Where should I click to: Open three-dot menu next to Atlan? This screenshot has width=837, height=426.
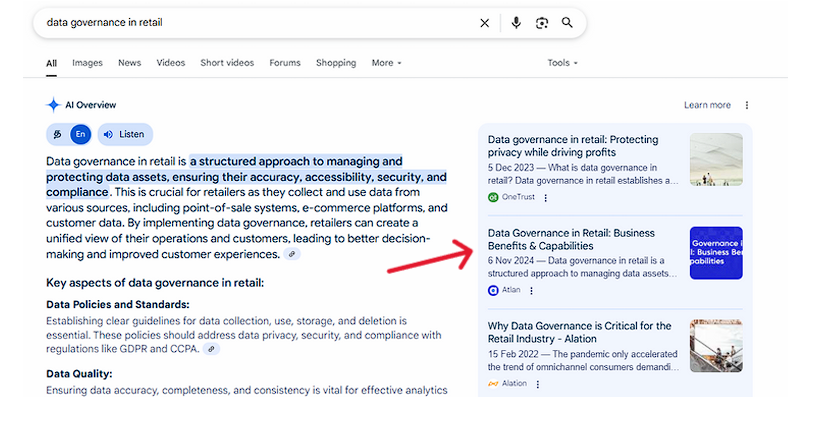pyautogui.click(x=531, y=290)
